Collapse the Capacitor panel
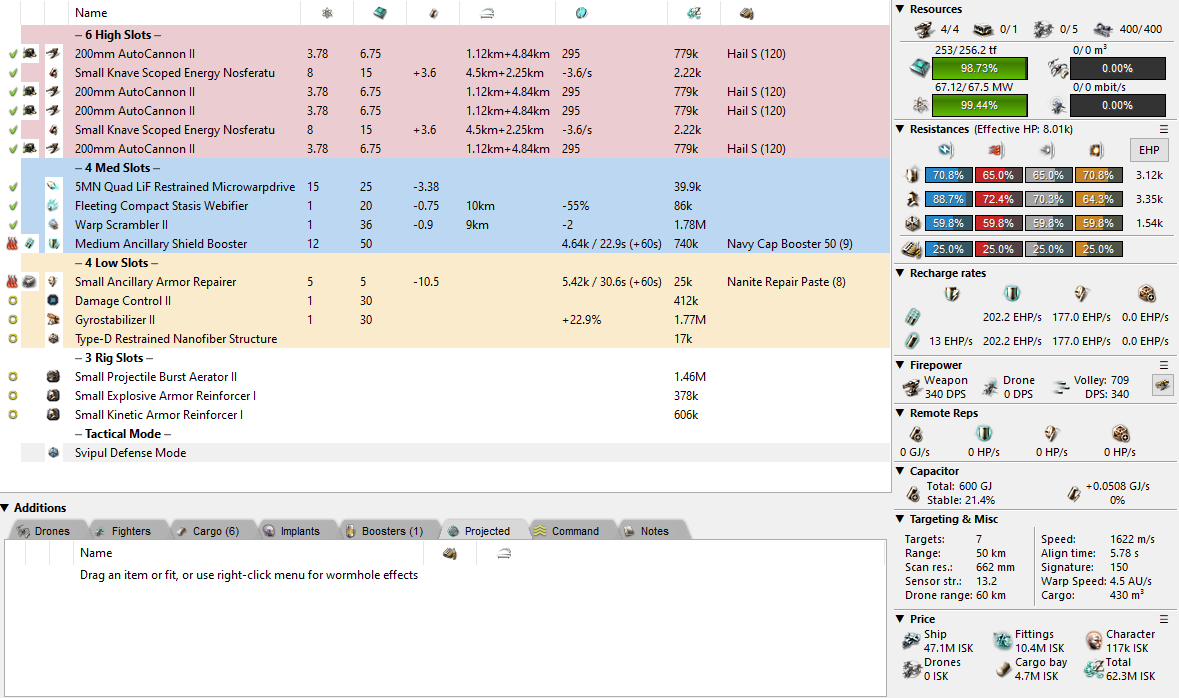Viewport: 1179px width, 698px height. tap(900, 471)
